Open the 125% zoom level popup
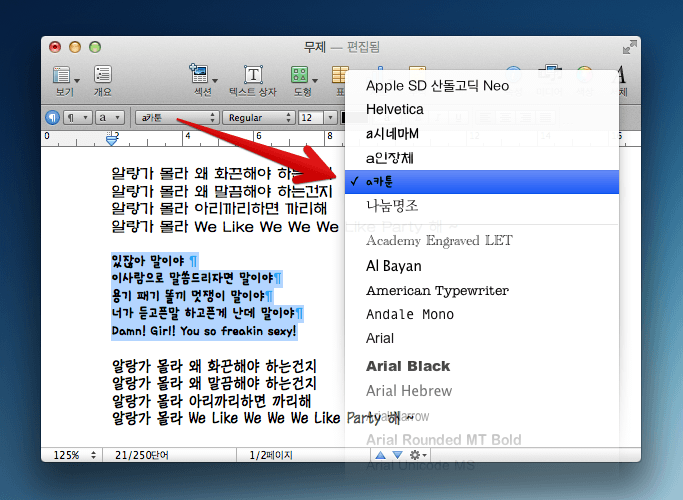Screen dimensions: 683x500 (73, 455)
